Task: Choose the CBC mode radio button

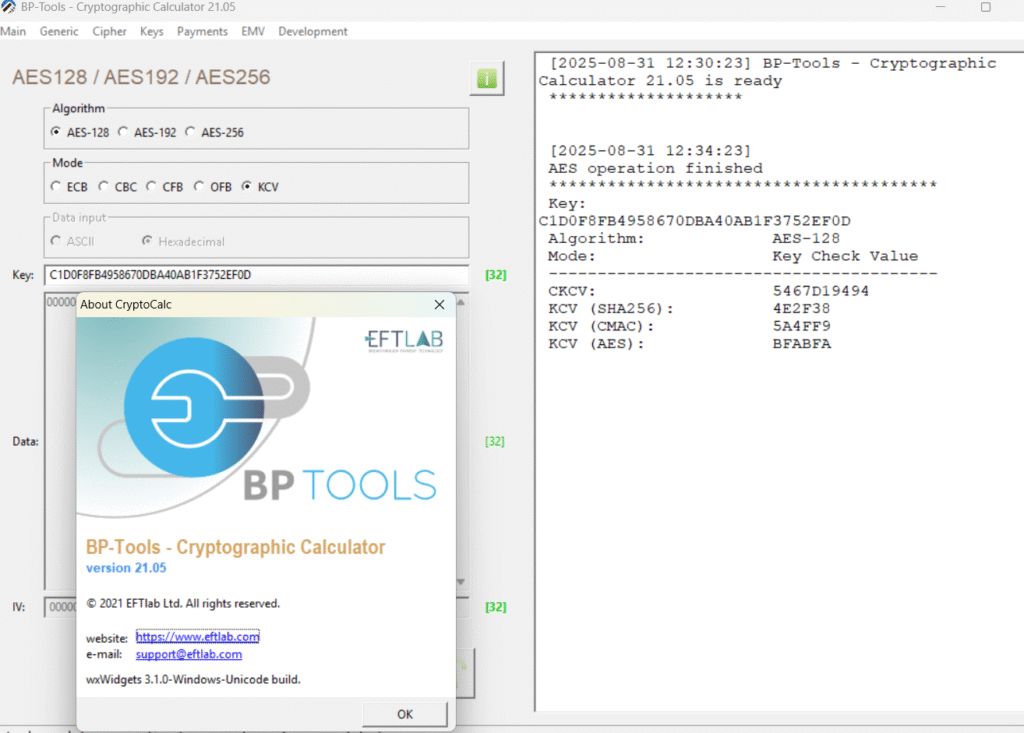Action: coord(103,187)
